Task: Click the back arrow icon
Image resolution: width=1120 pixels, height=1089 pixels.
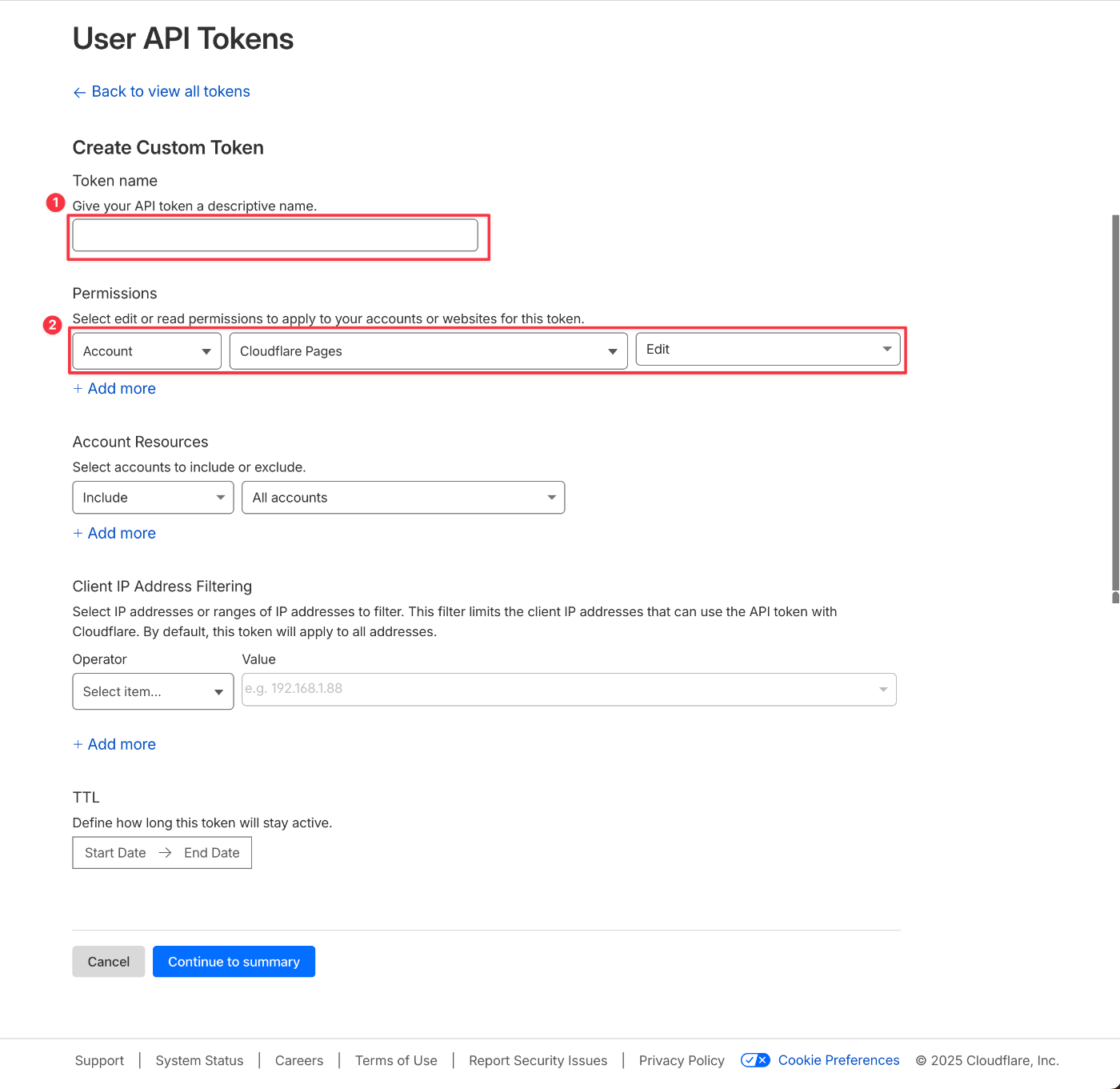Action: click(x=79, y=93)
